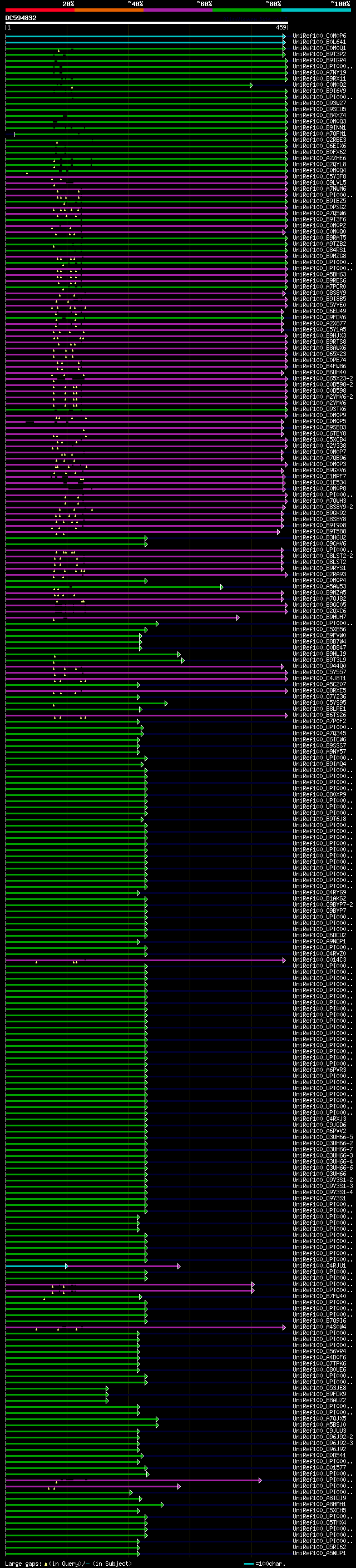
Task: Select the UniRef100_B9HJX3 label
Action: [319, 336]
